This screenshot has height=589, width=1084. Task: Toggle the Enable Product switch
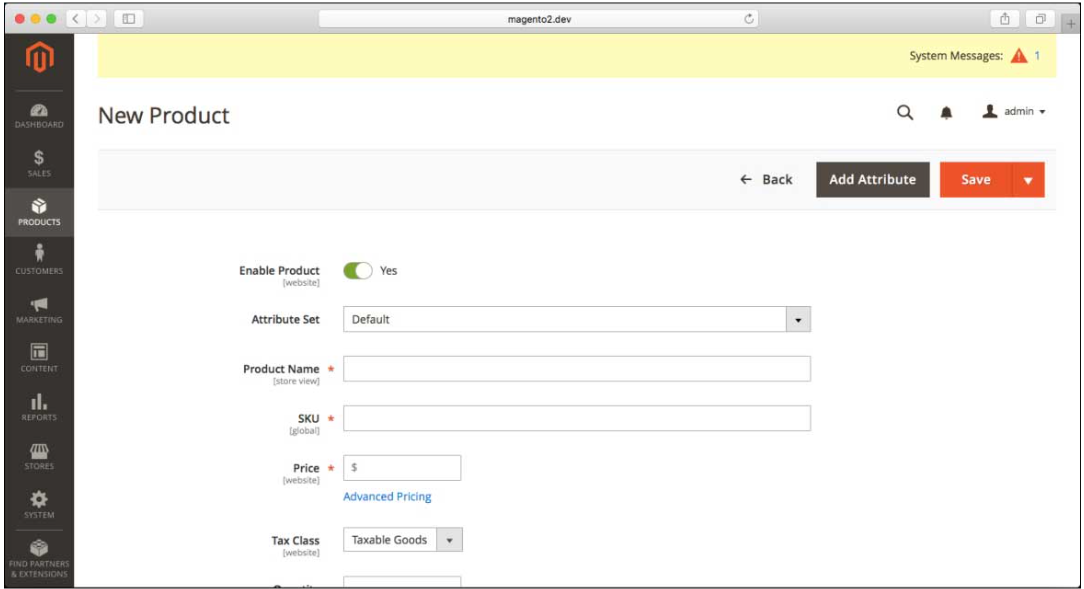(x=357, y=271)
